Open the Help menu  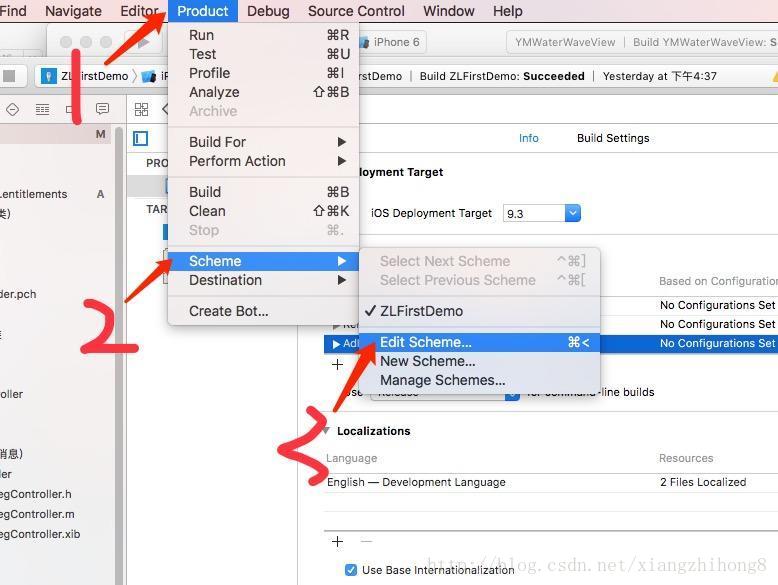[507, 11]
